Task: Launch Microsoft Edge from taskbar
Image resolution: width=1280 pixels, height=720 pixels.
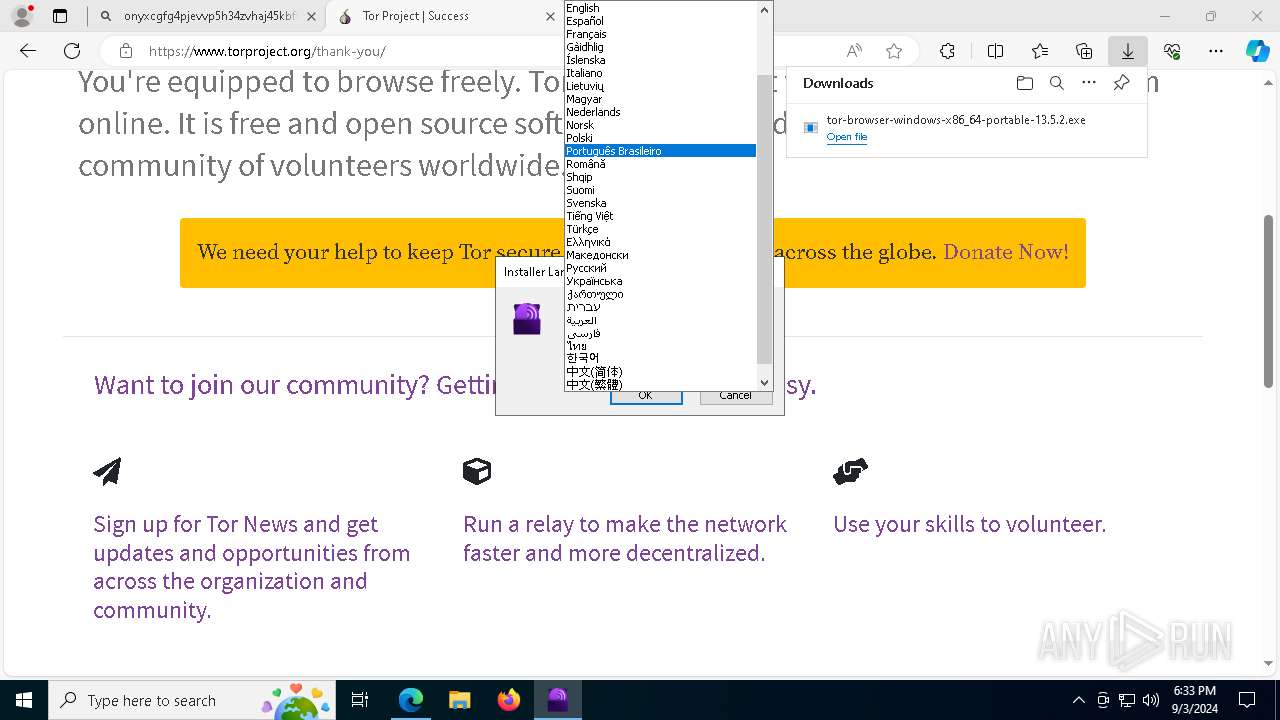Action: 411,700
